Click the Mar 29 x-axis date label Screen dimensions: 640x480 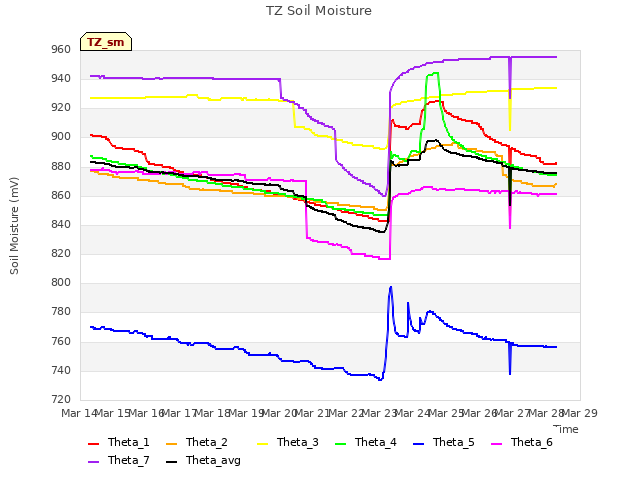point(580,413)
